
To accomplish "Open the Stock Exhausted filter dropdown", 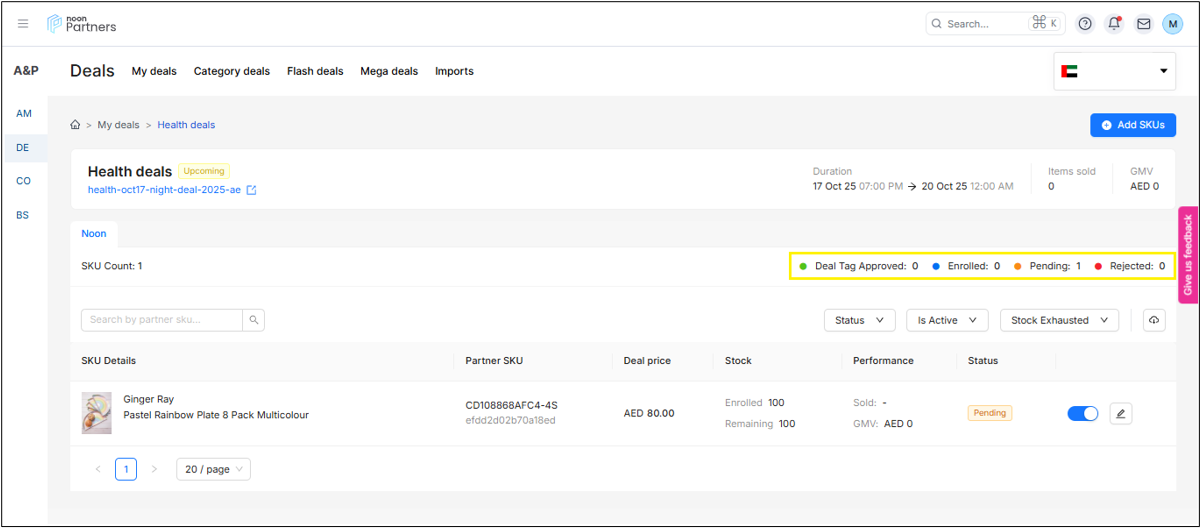I will click(1059, 320).
